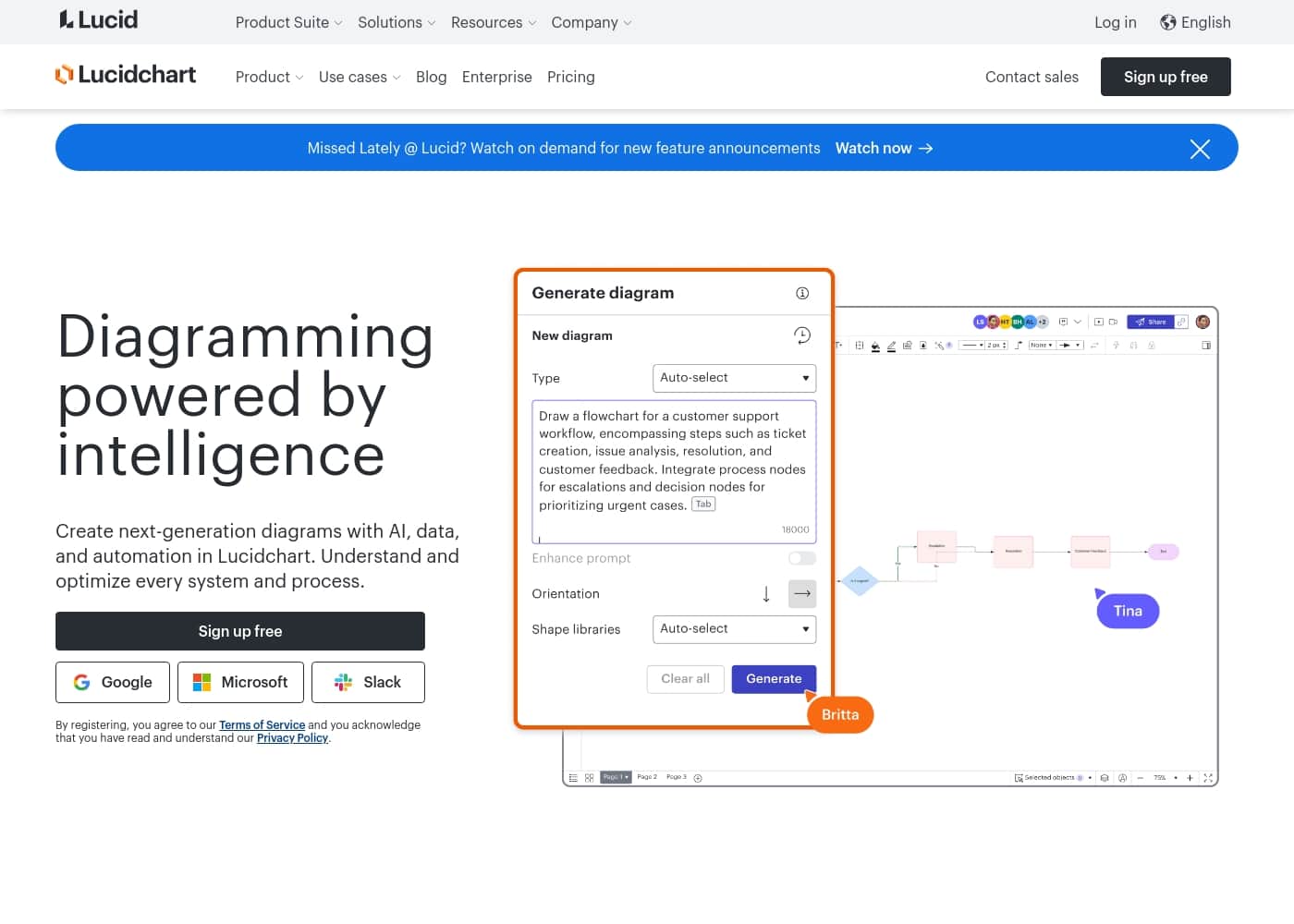Click the copy link icon beside Share

1181,322
